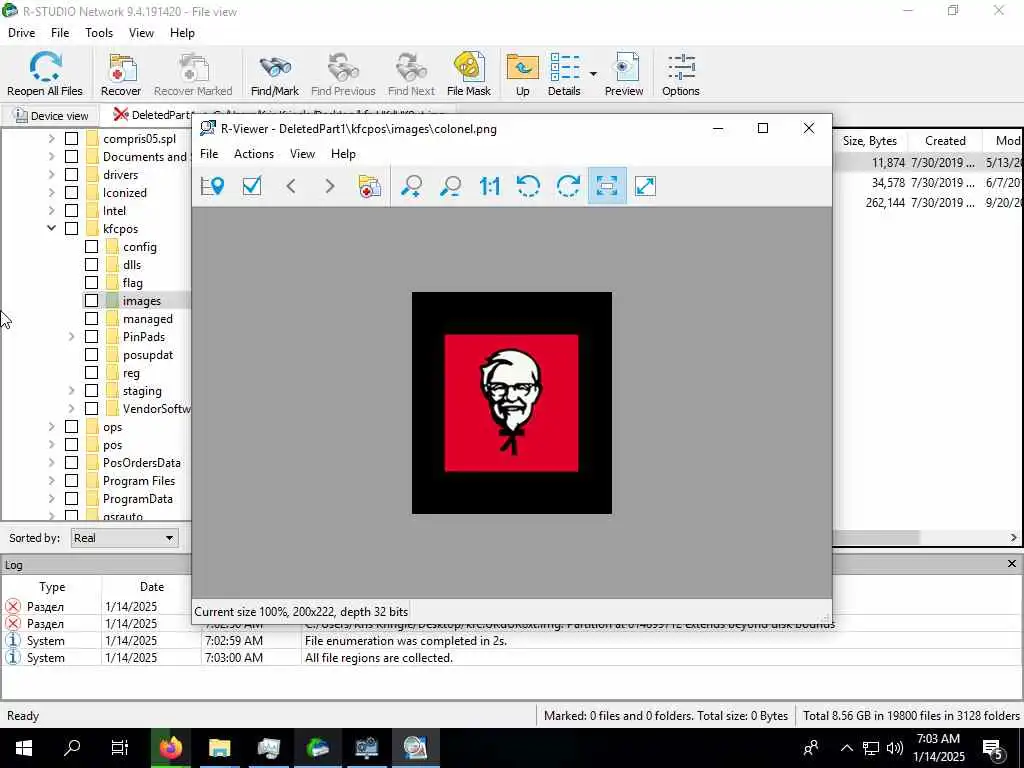Select the managed folder in tree

click(x=148, y=319)
